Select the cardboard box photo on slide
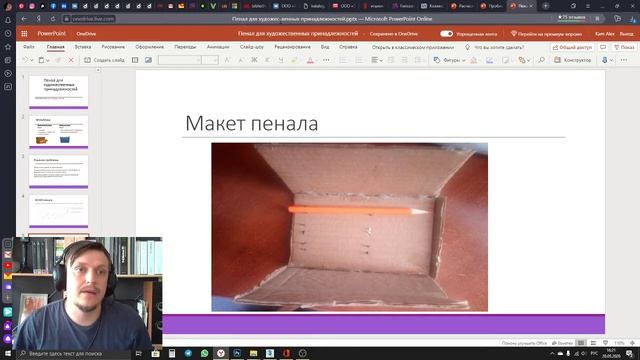This screenshot has width=640, height=360. (x=349, y=227)
